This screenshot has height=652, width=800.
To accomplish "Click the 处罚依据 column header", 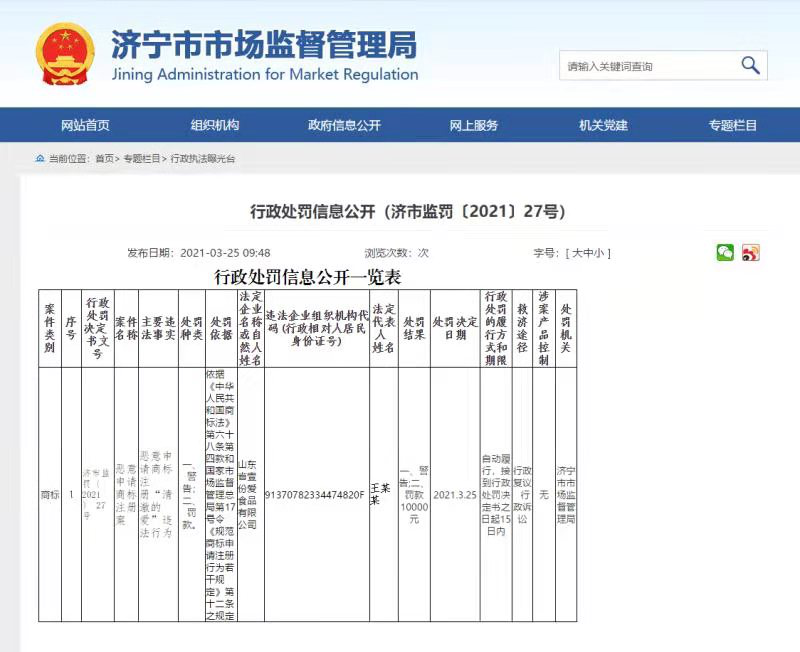I will coord(221,328).
